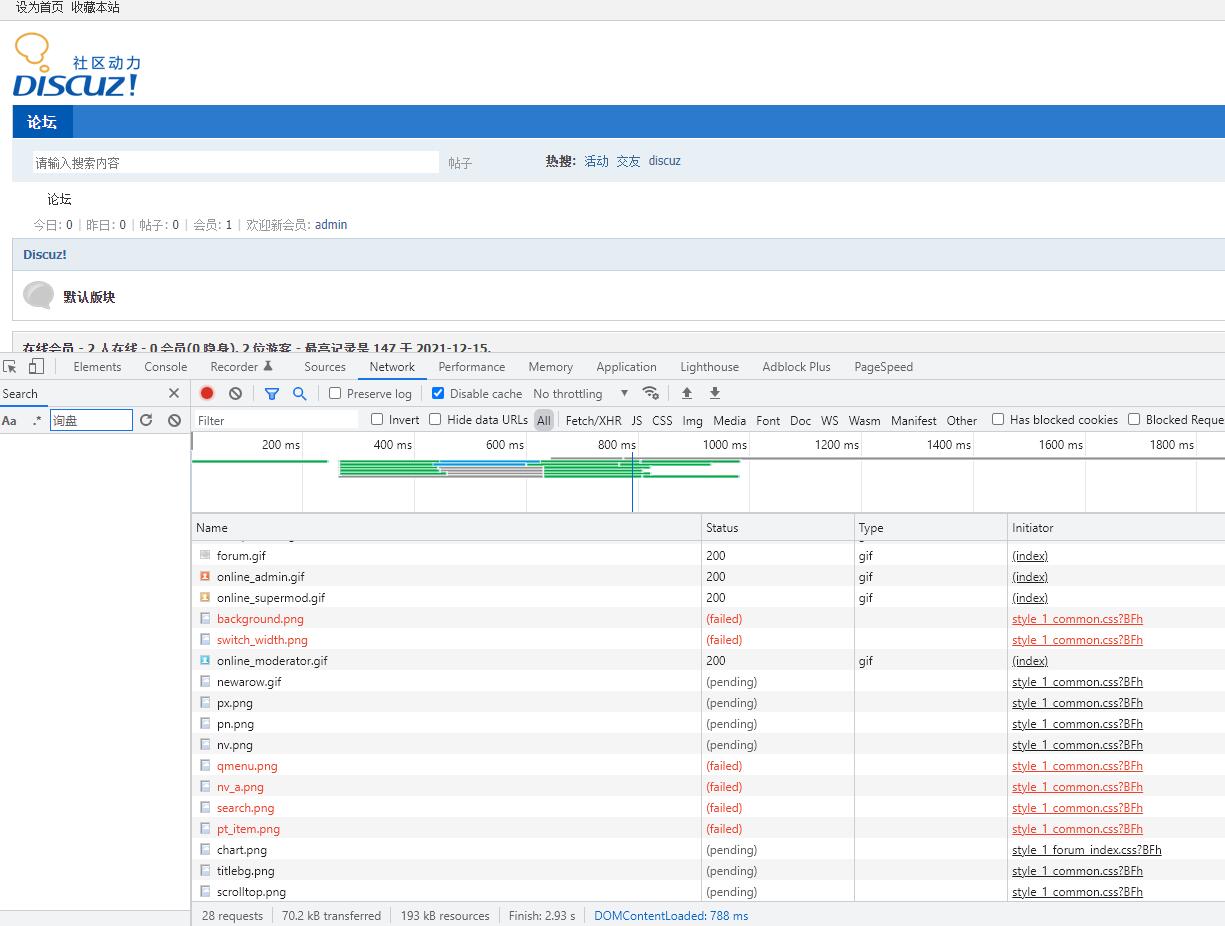This screenshot has height=926, width=1225.
Task: Close the Search side panel
Action: 174,393
